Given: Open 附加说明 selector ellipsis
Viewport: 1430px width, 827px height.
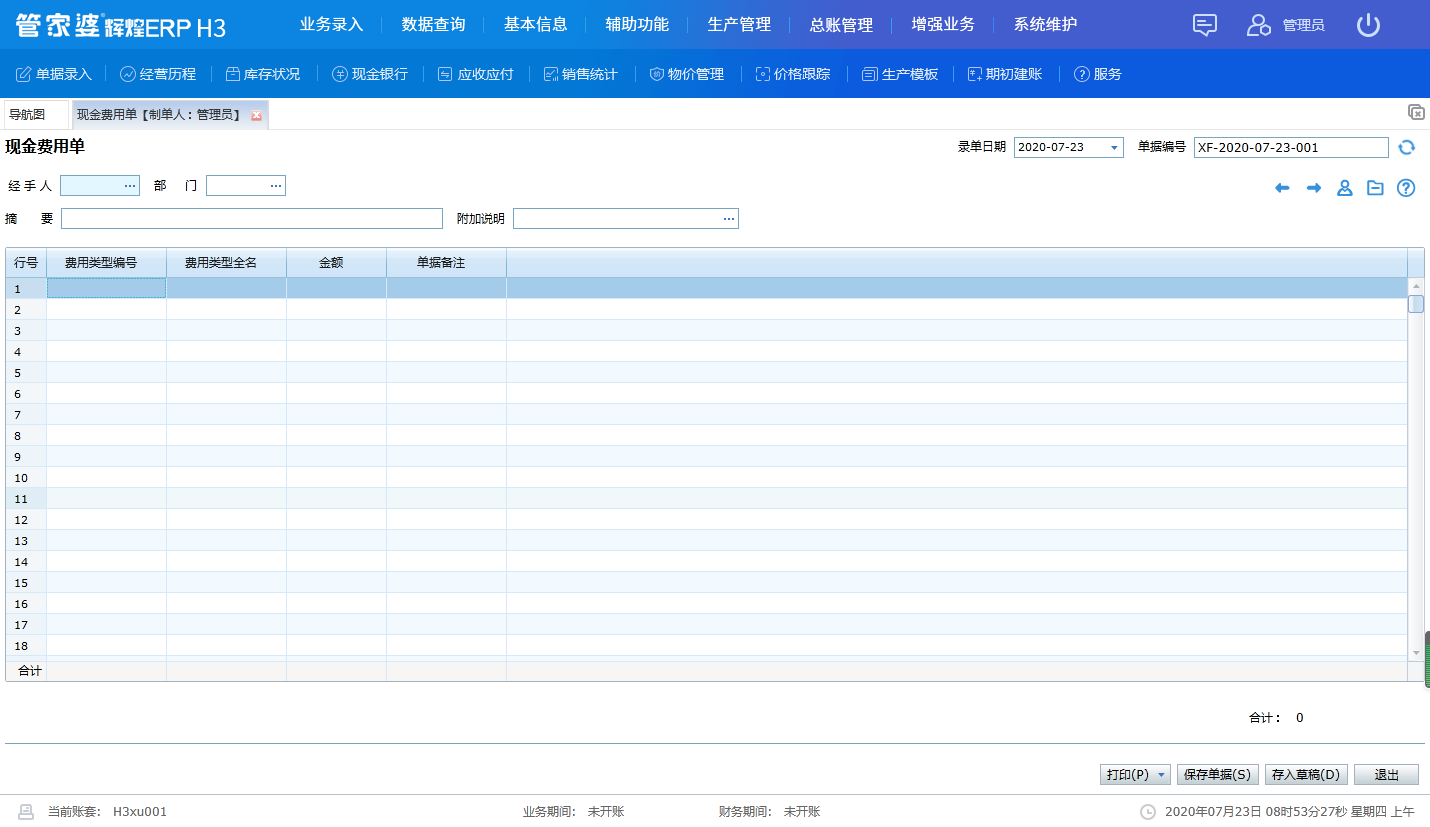Looking at the screenshot, I should (729, 219).
